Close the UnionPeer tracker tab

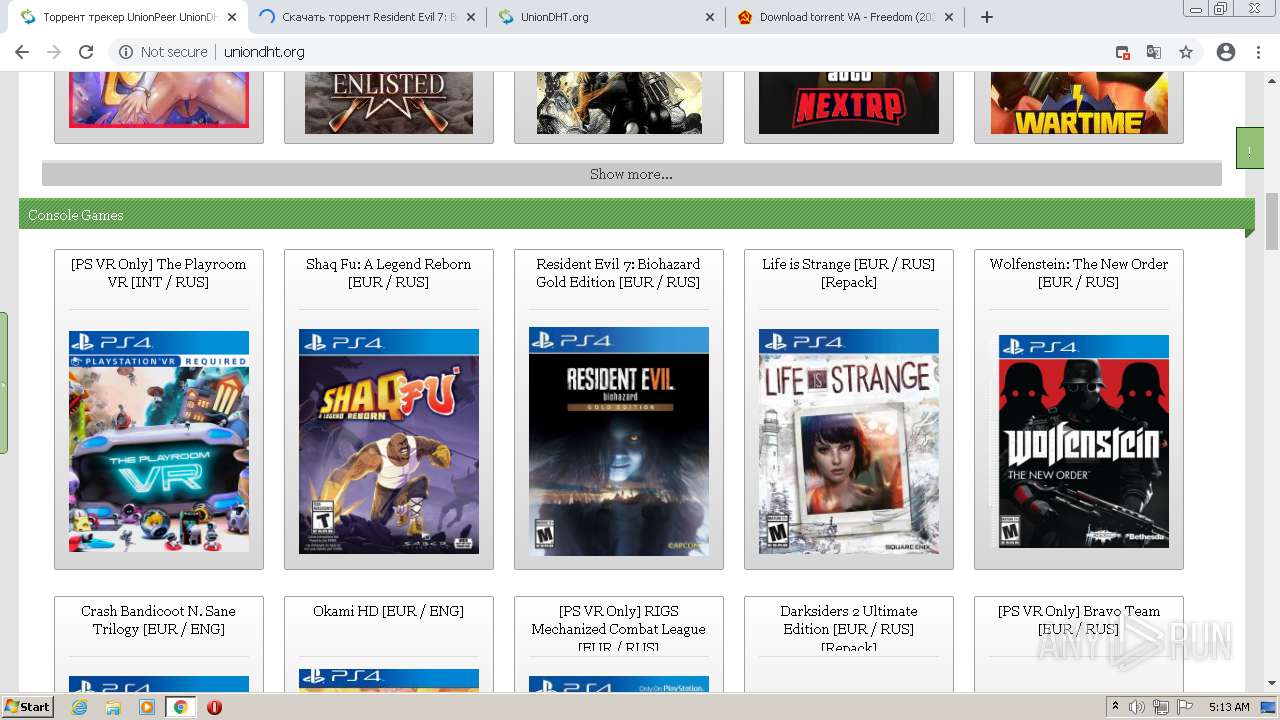(232, 17)
